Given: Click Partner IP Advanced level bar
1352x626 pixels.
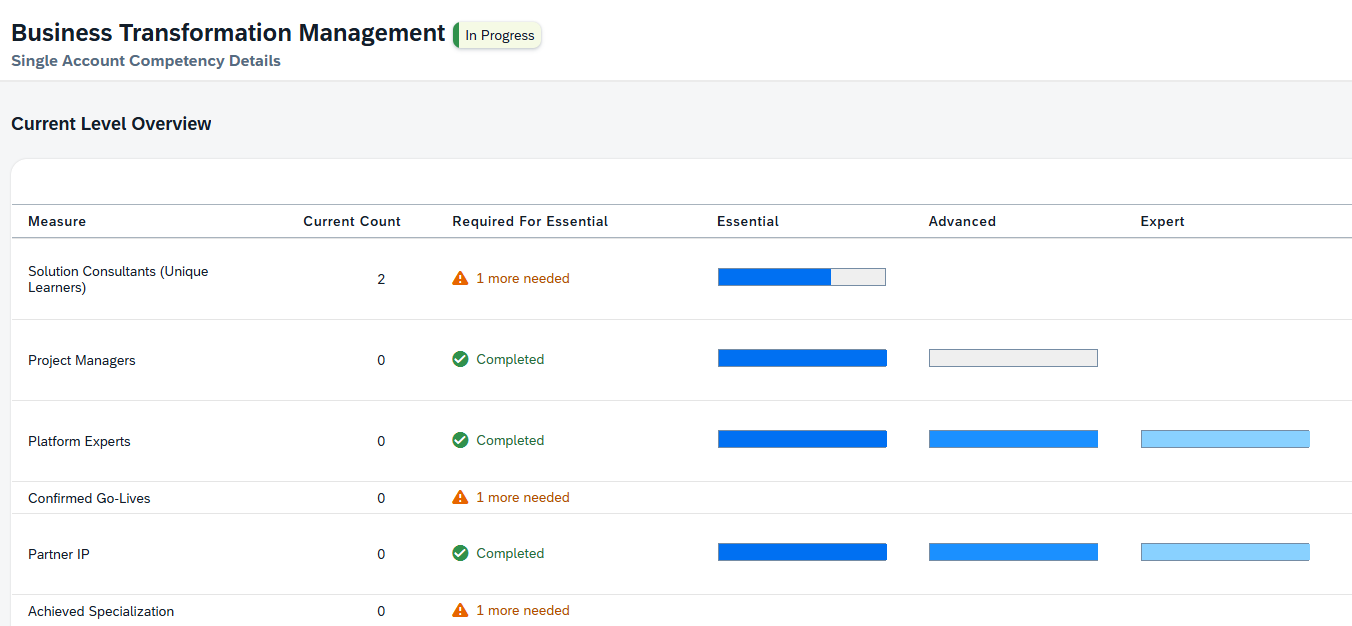Looking at the screenshot, I should (1013, 552).
